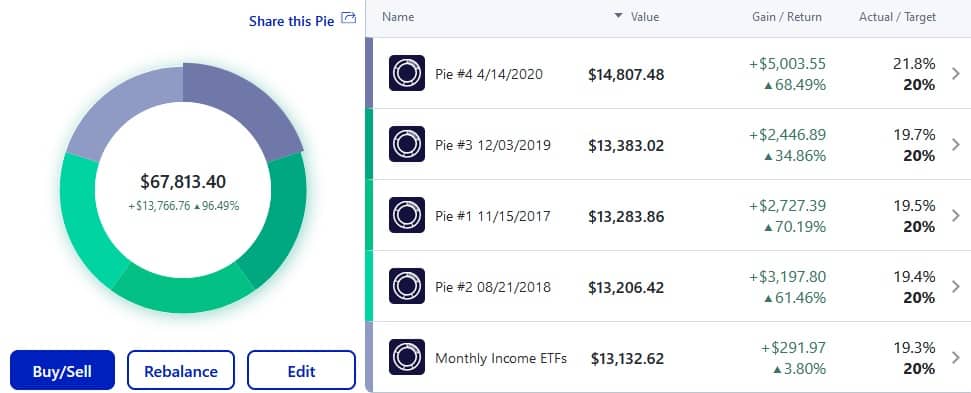Click the Pie #2 08/21/2018 pie icon

coord(407,286)
